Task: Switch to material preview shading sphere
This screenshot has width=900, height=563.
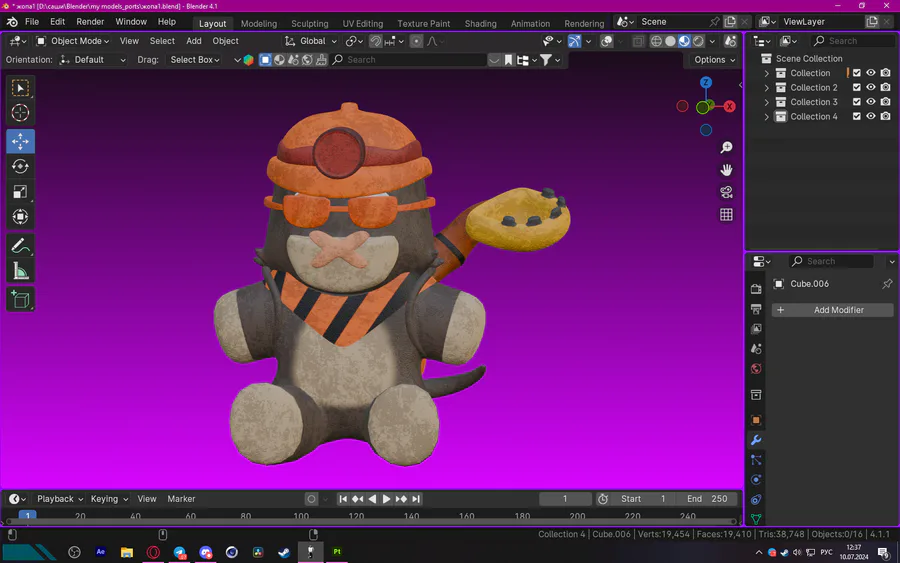Action: 684,41
